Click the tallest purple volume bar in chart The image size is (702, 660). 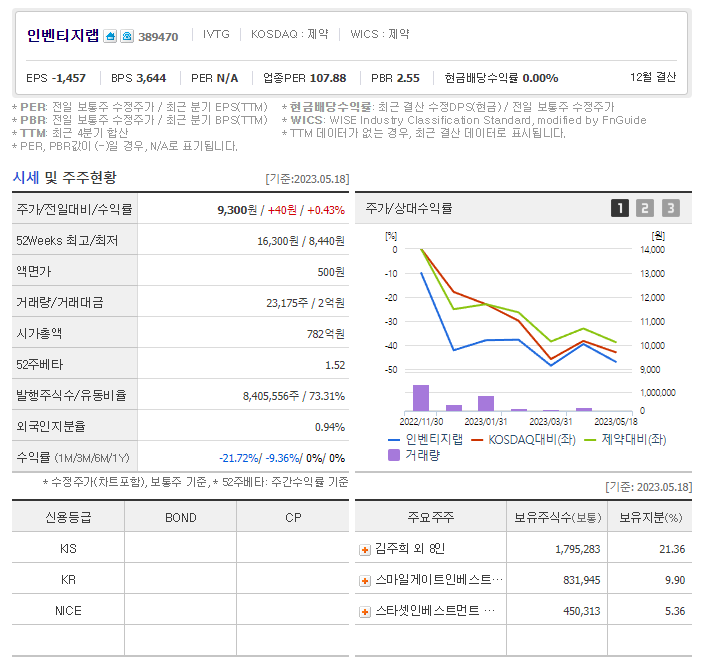pos(421,398)
